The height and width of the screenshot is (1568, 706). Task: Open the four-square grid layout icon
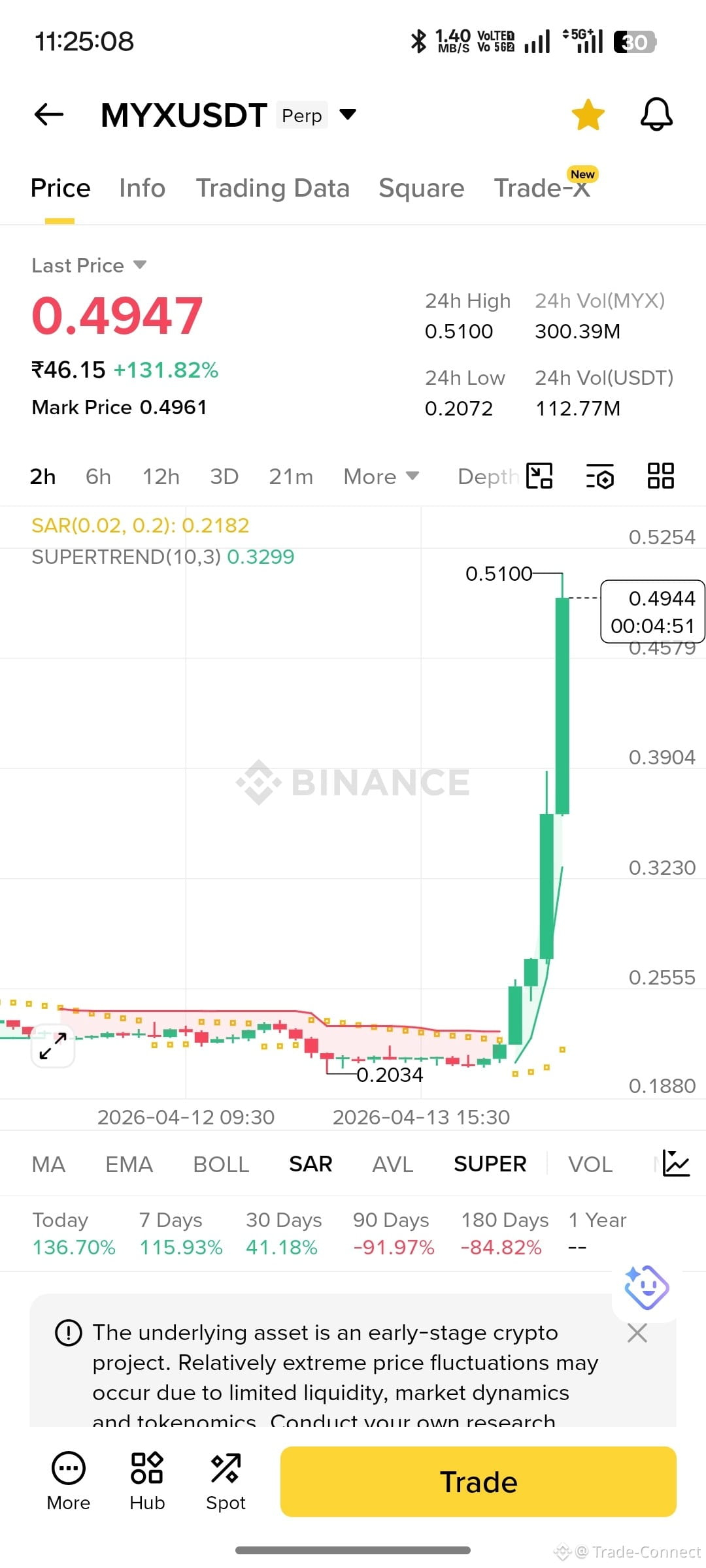click(660, 476)
